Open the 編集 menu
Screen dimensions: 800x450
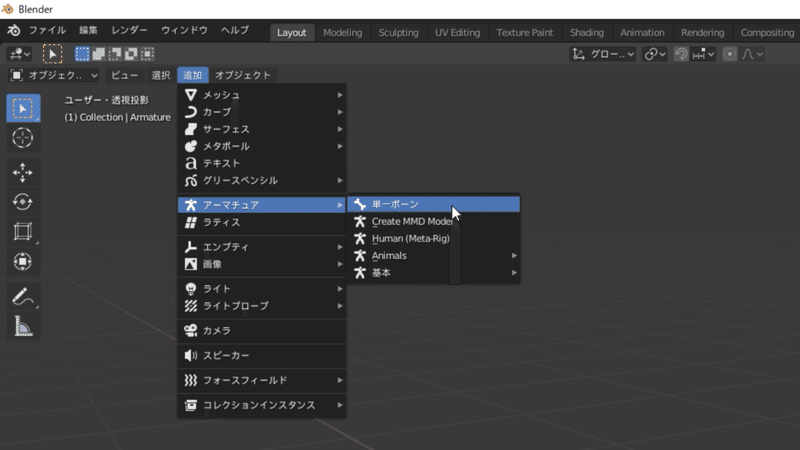click(x=88, y=31)
